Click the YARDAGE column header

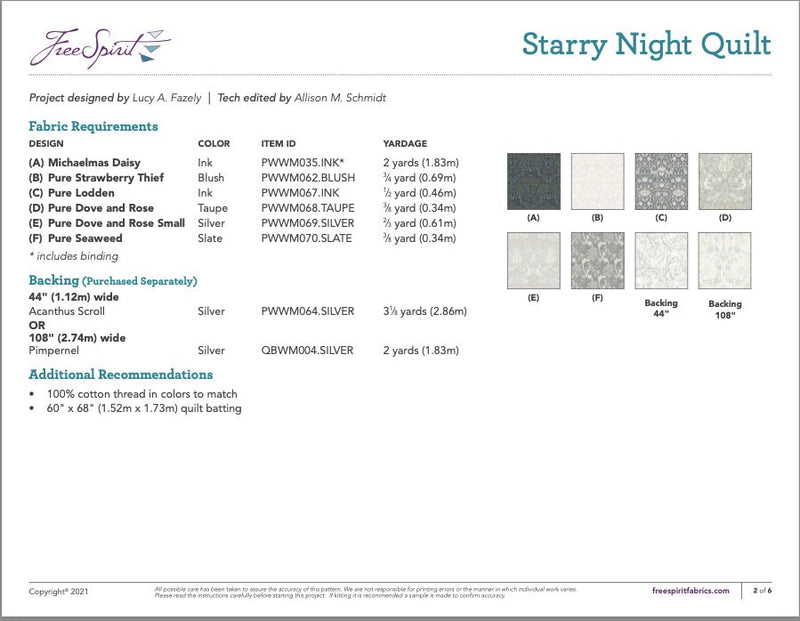point(406,142)
